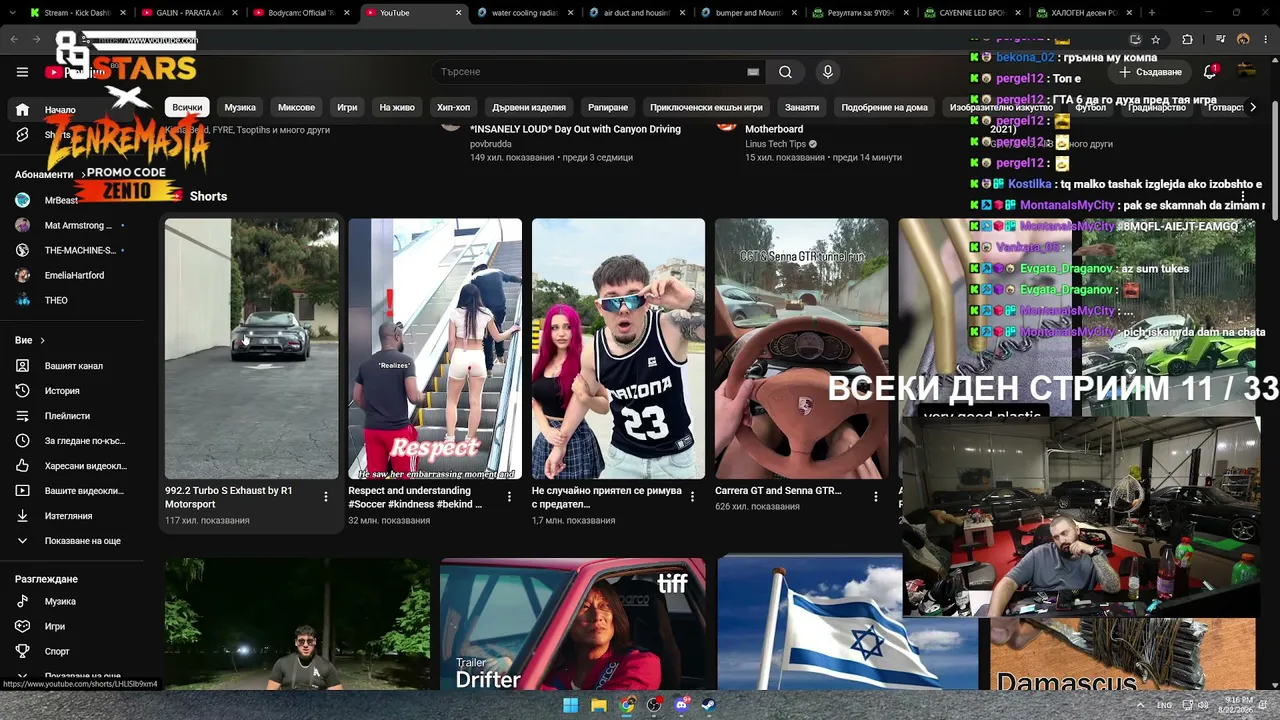
Task: Click the search magnifier button
Action: (785, 72)
